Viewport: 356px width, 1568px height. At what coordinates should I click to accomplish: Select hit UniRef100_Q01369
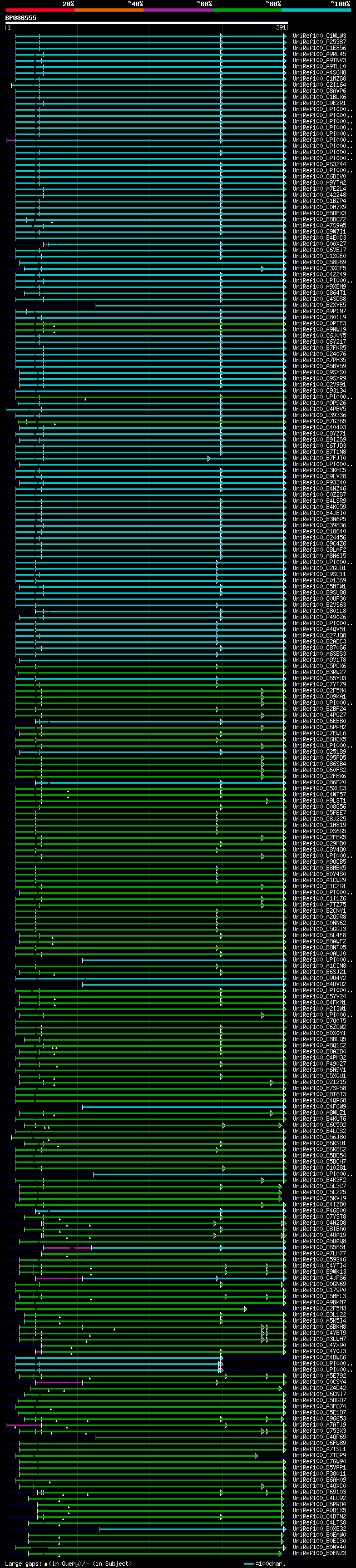[x=319, y=581]
